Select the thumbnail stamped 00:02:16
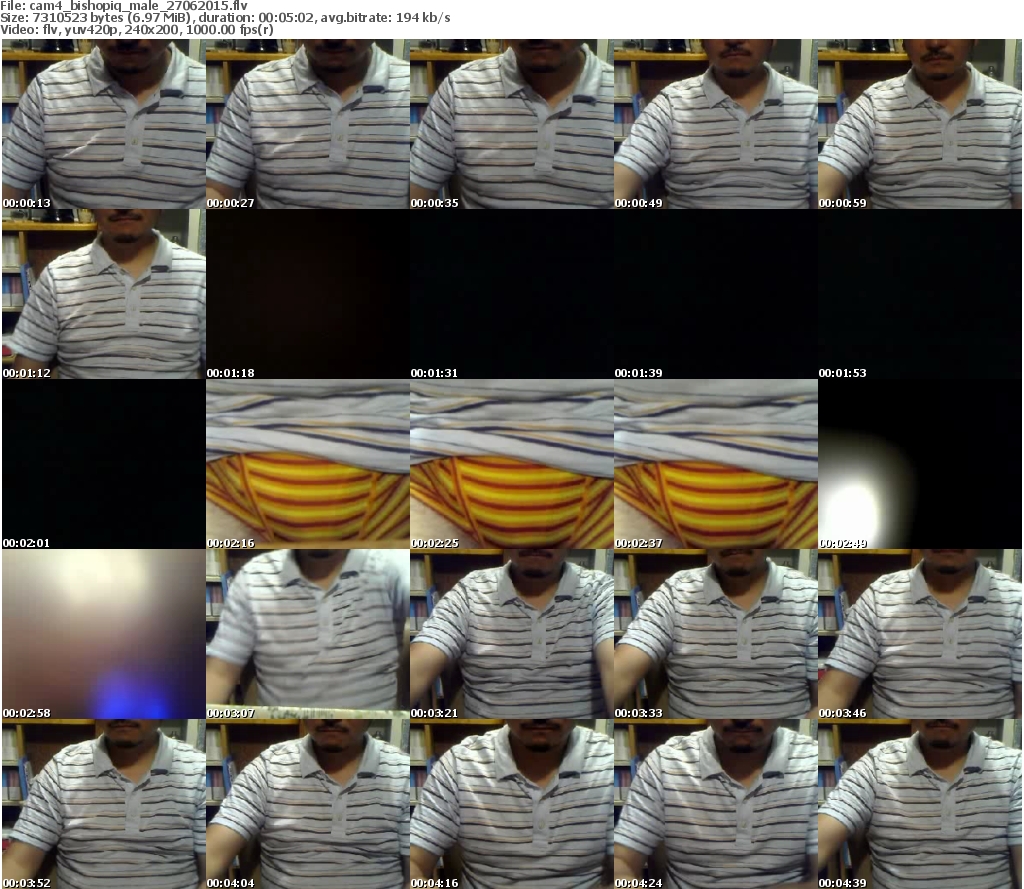Screen dimensions: 1024x889 308,464
